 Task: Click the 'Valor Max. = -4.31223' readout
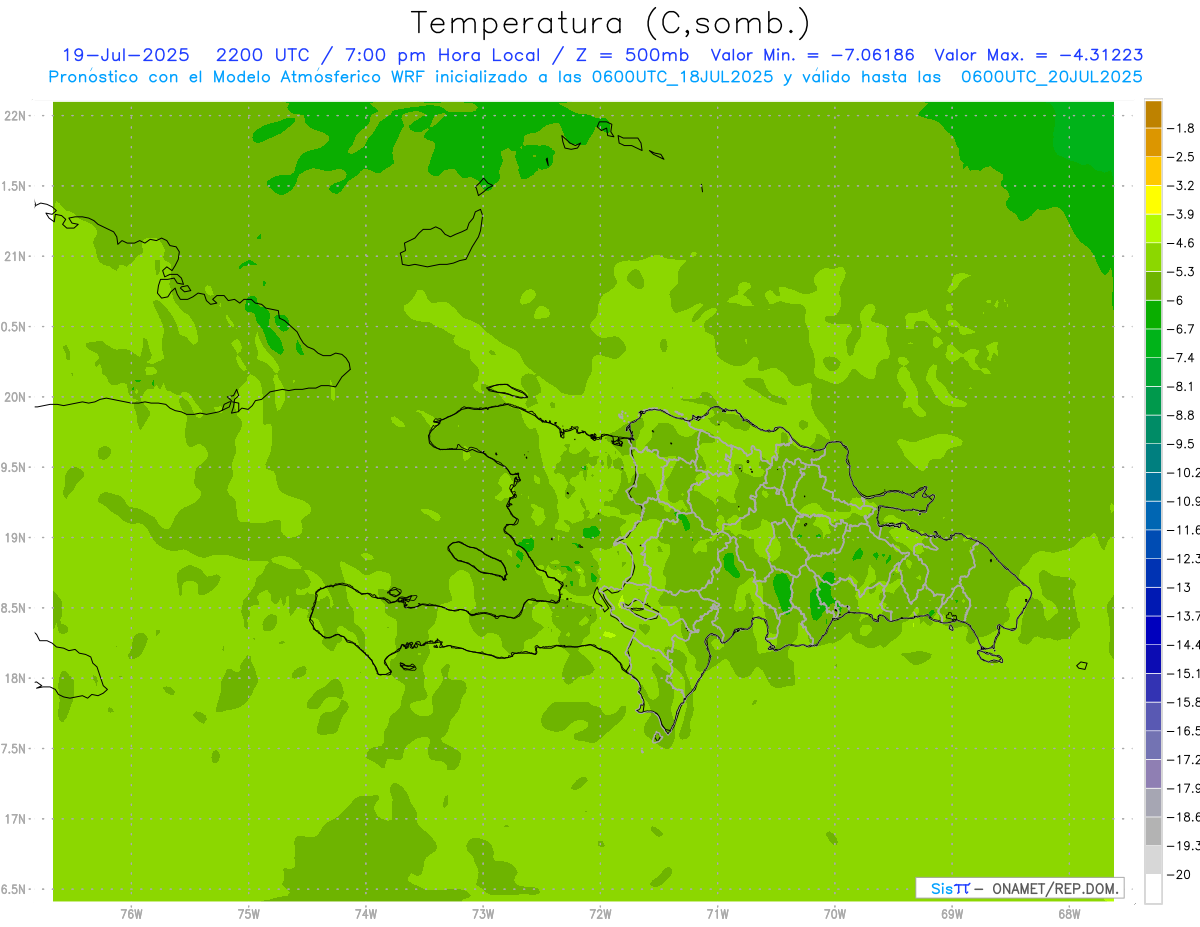[1039, 55]
